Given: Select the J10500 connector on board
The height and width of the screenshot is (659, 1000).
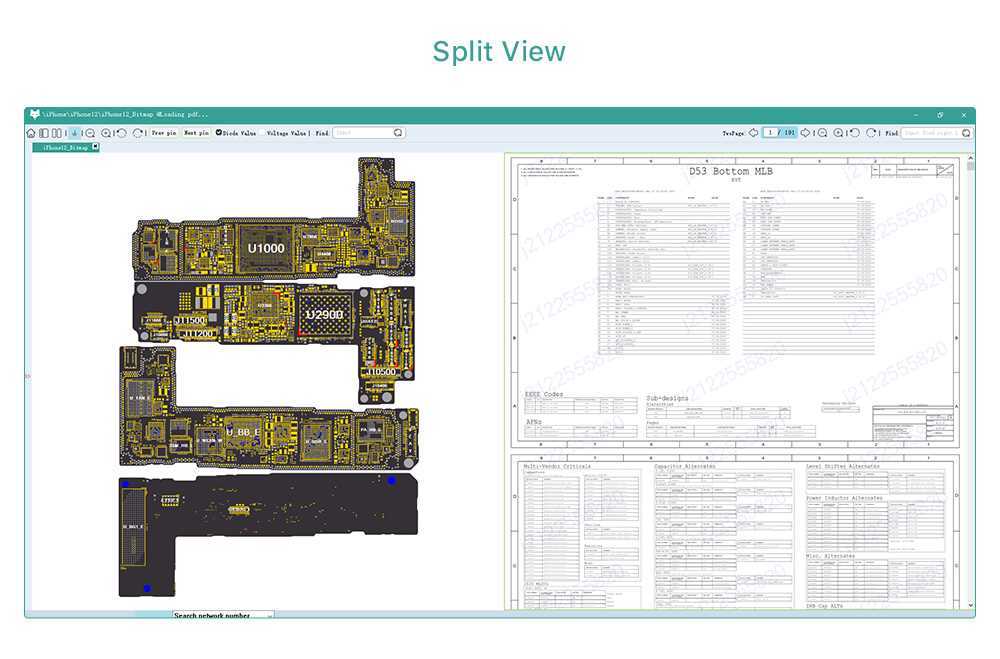Looking at the screenshot, I should pyautogui.click(x=381, y=371).
